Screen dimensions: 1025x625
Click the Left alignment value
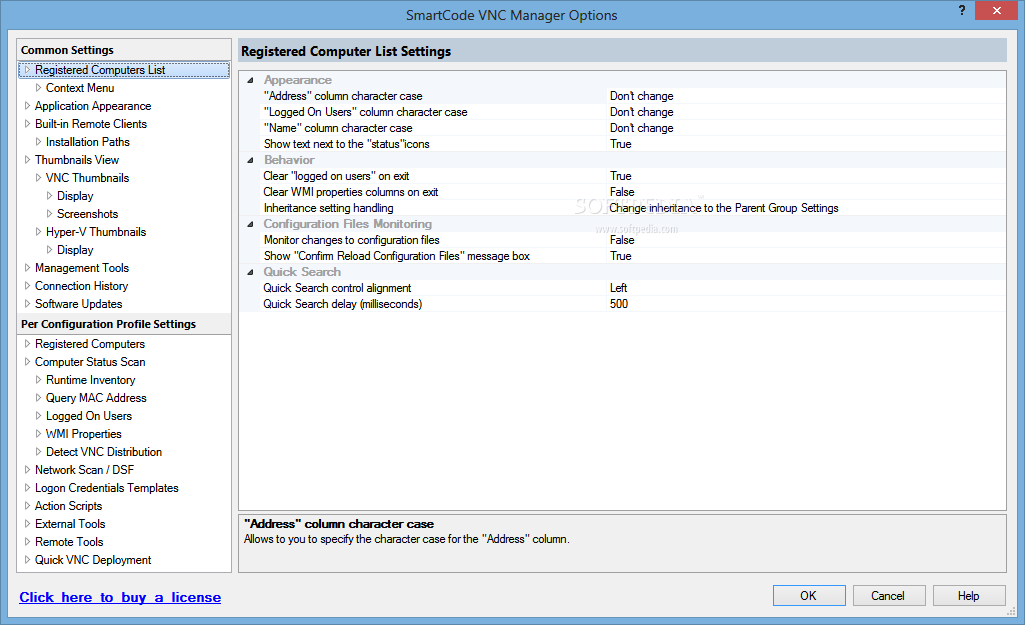point(618,288)
